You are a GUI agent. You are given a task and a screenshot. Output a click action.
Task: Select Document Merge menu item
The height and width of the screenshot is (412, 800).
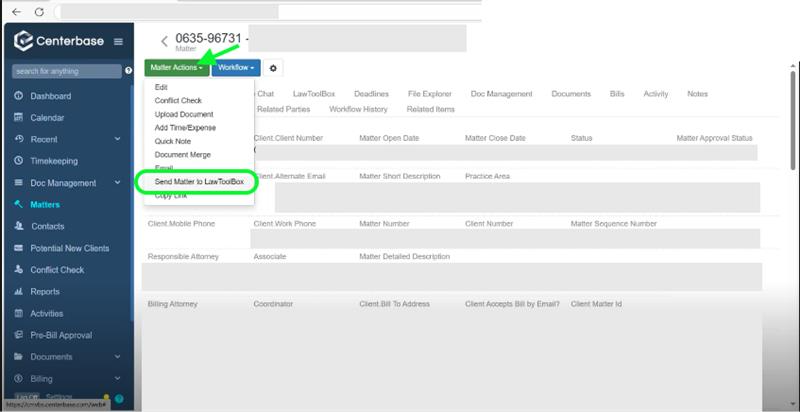(x=183, y=154)
